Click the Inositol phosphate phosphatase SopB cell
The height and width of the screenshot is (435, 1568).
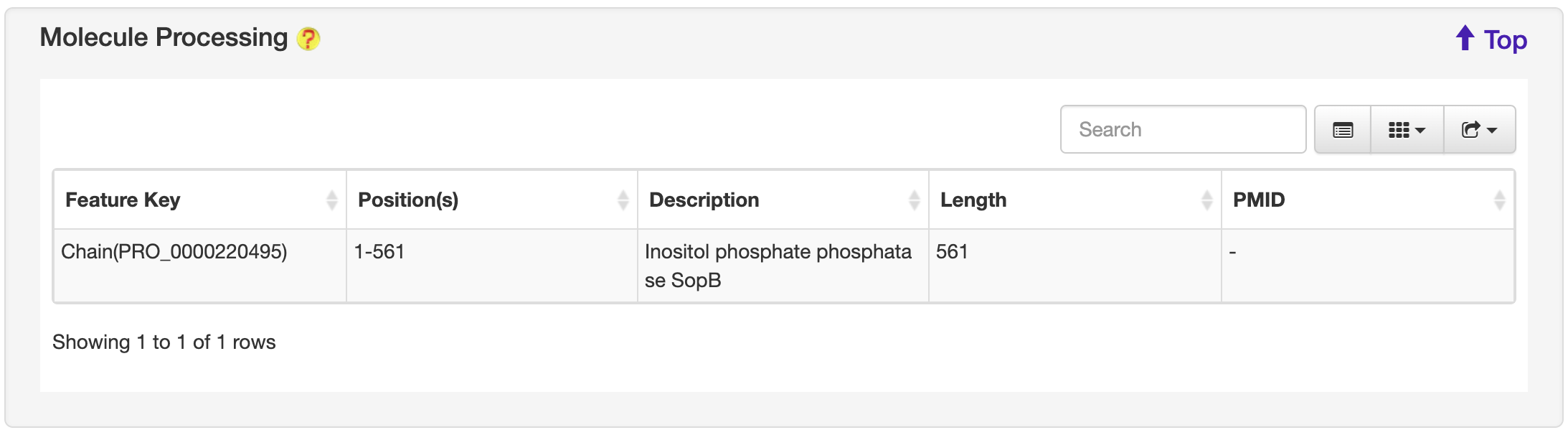778,266
